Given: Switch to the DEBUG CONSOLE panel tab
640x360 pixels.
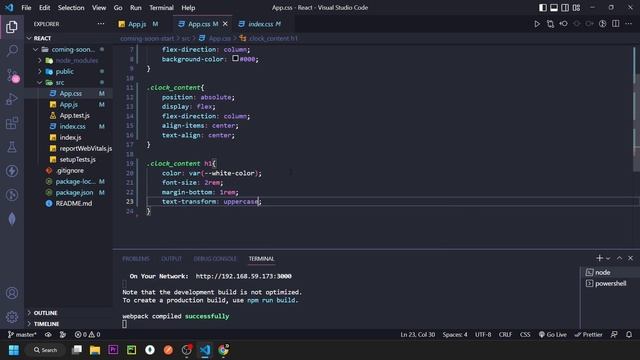Looking at the screenshot, I should pyautogui.click(x=215, y=259).
